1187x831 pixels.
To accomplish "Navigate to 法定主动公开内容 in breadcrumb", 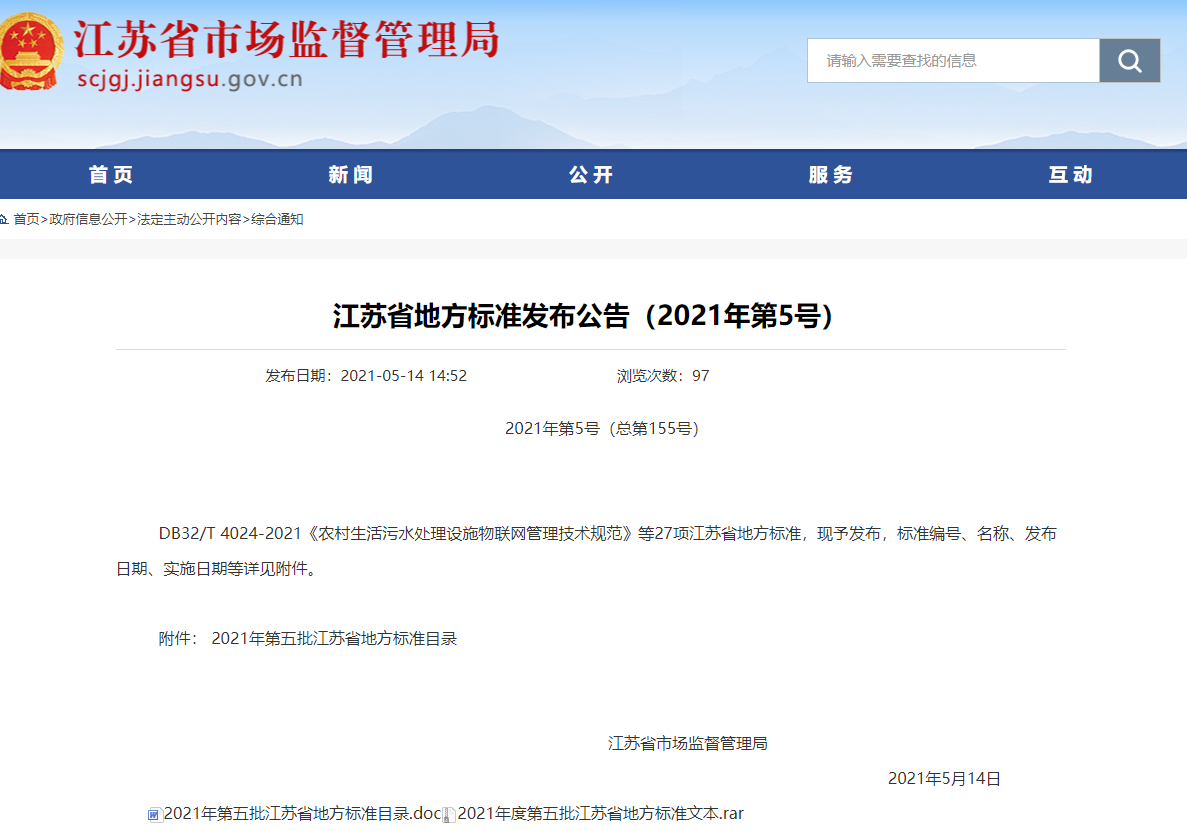I will point(189,219).
